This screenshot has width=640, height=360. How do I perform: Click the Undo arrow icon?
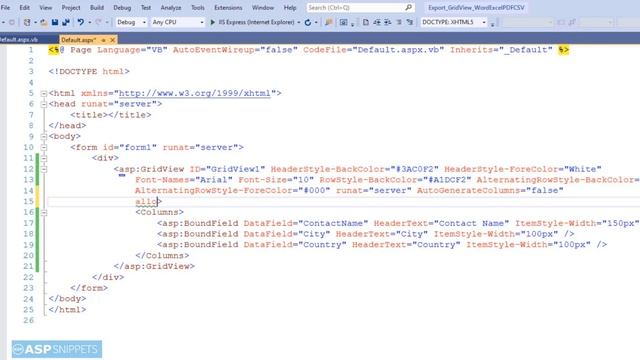pos(80,22)
